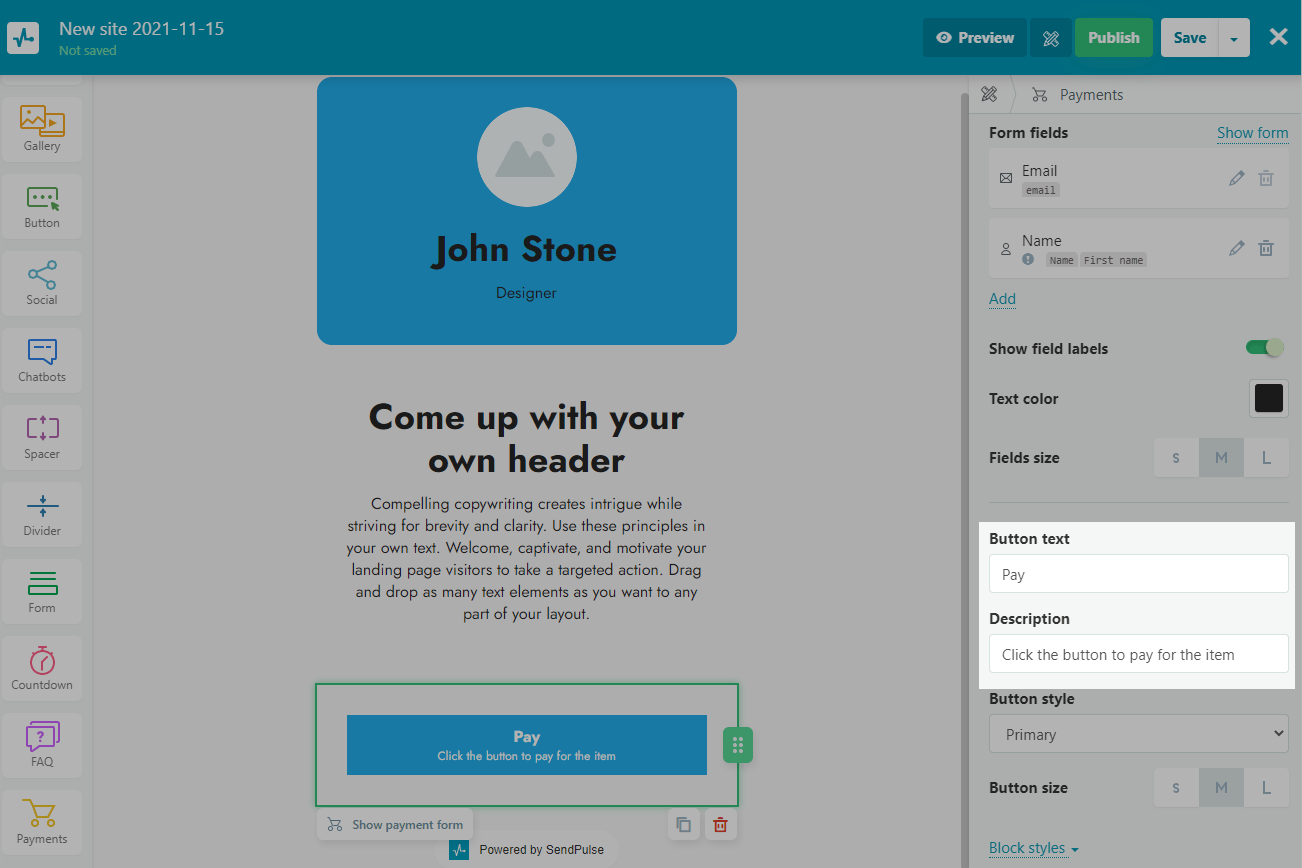Delete the Email form field

point(1266,178)
